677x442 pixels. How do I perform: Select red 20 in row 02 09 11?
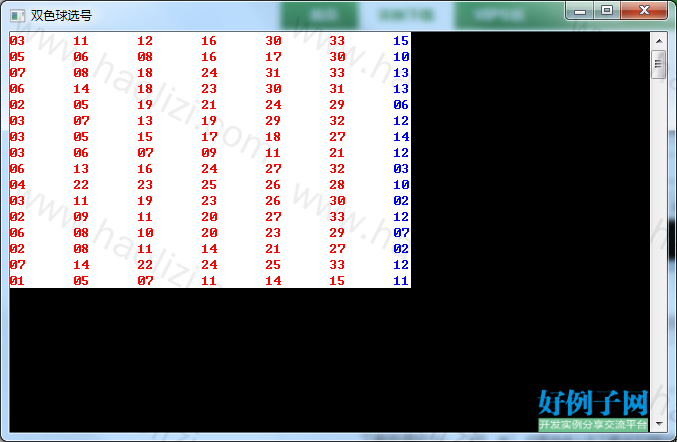pos(209,217)
